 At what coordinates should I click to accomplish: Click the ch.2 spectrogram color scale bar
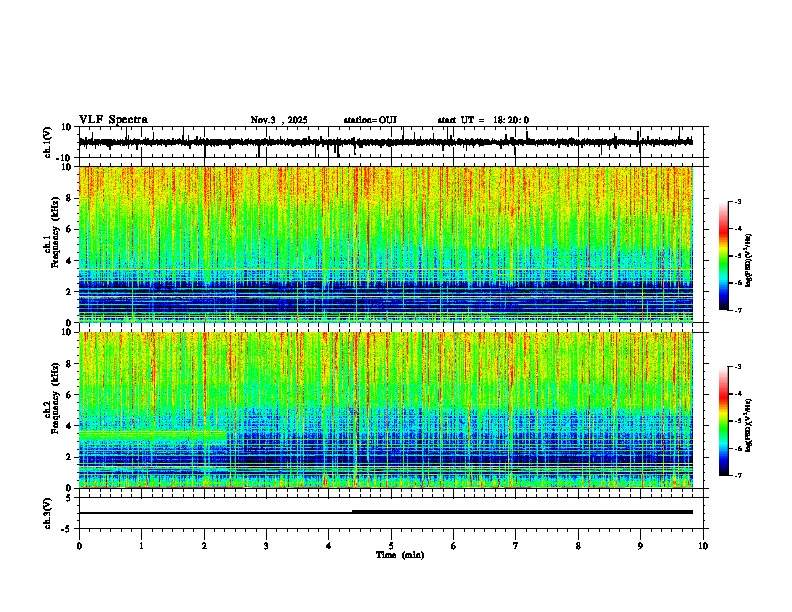pyautogui.click(x=723, y=421)
